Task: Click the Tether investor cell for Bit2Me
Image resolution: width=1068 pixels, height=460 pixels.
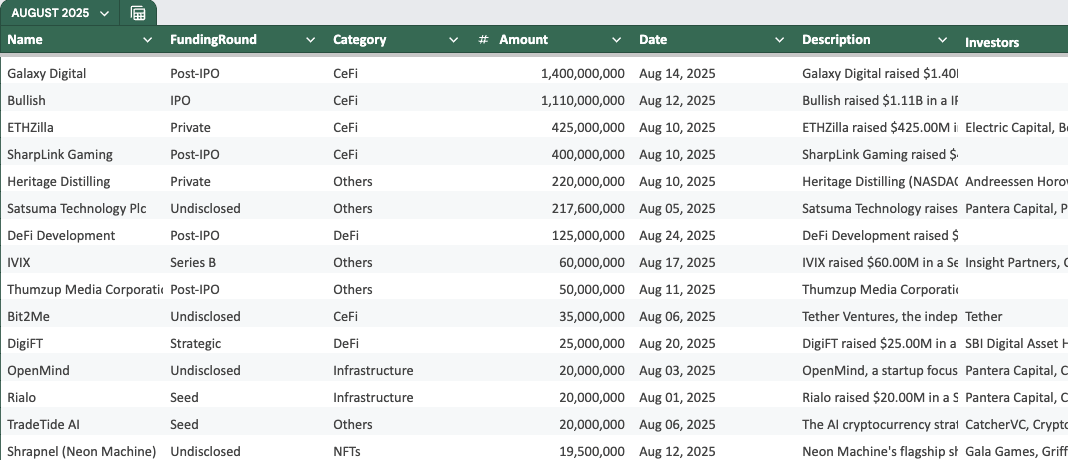Action: click(1014, 316)
